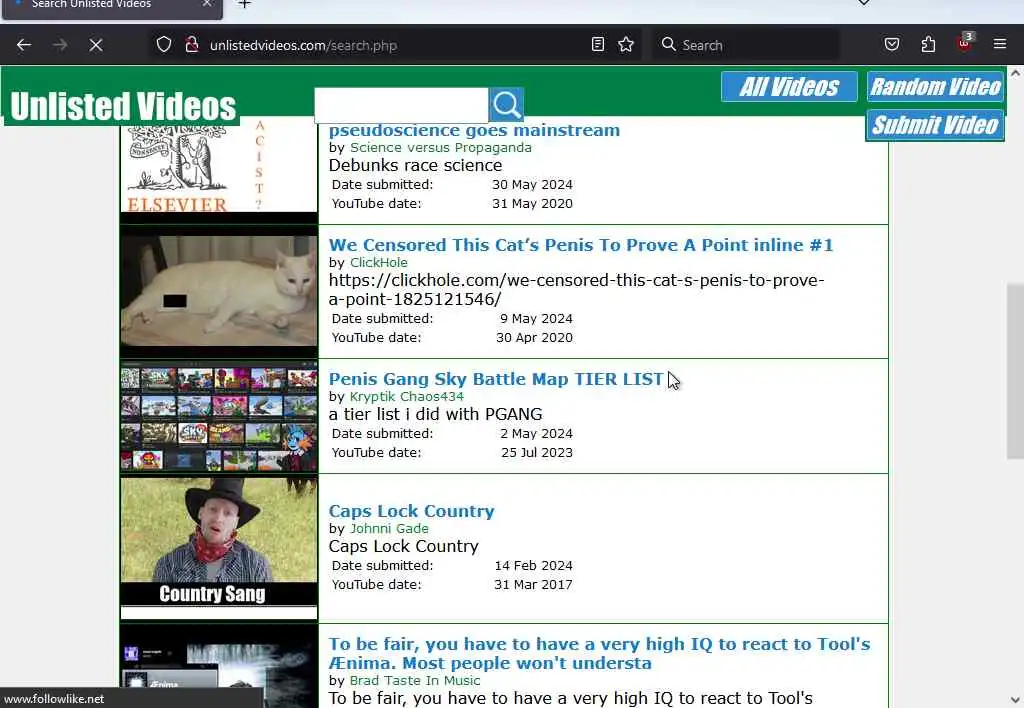This screenshot has height=708, width=1024.
Task: Open the Unlisted Videos logo link
Action: [x=123, y=106]
